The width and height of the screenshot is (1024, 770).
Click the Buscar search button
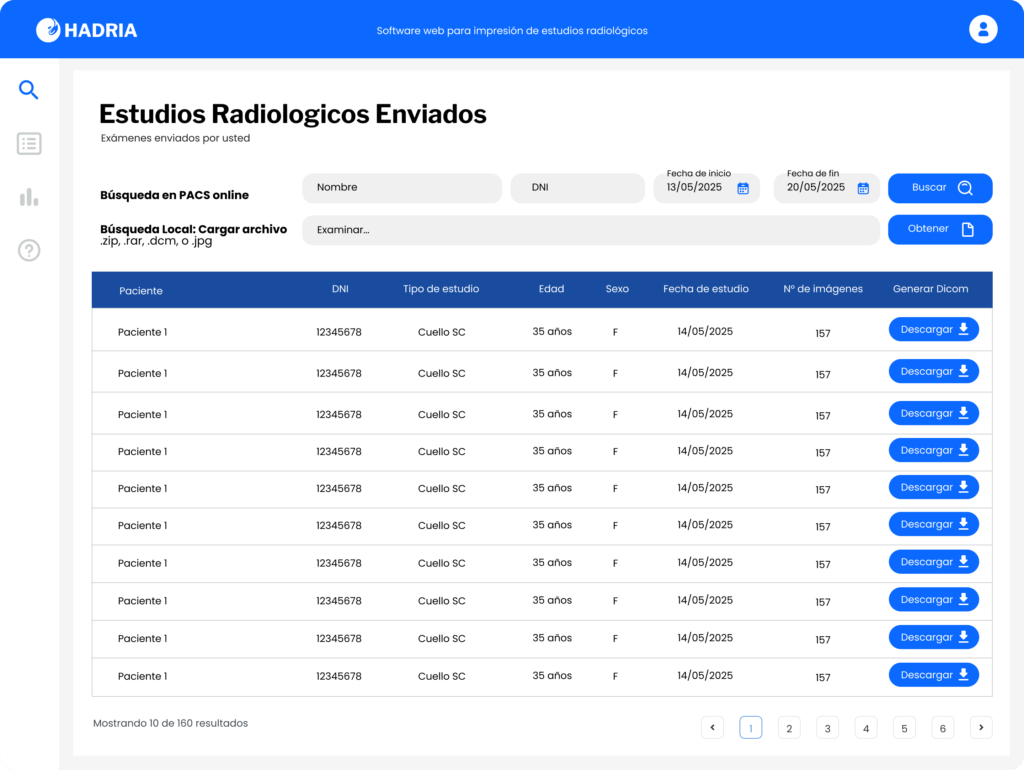point(940,188)
